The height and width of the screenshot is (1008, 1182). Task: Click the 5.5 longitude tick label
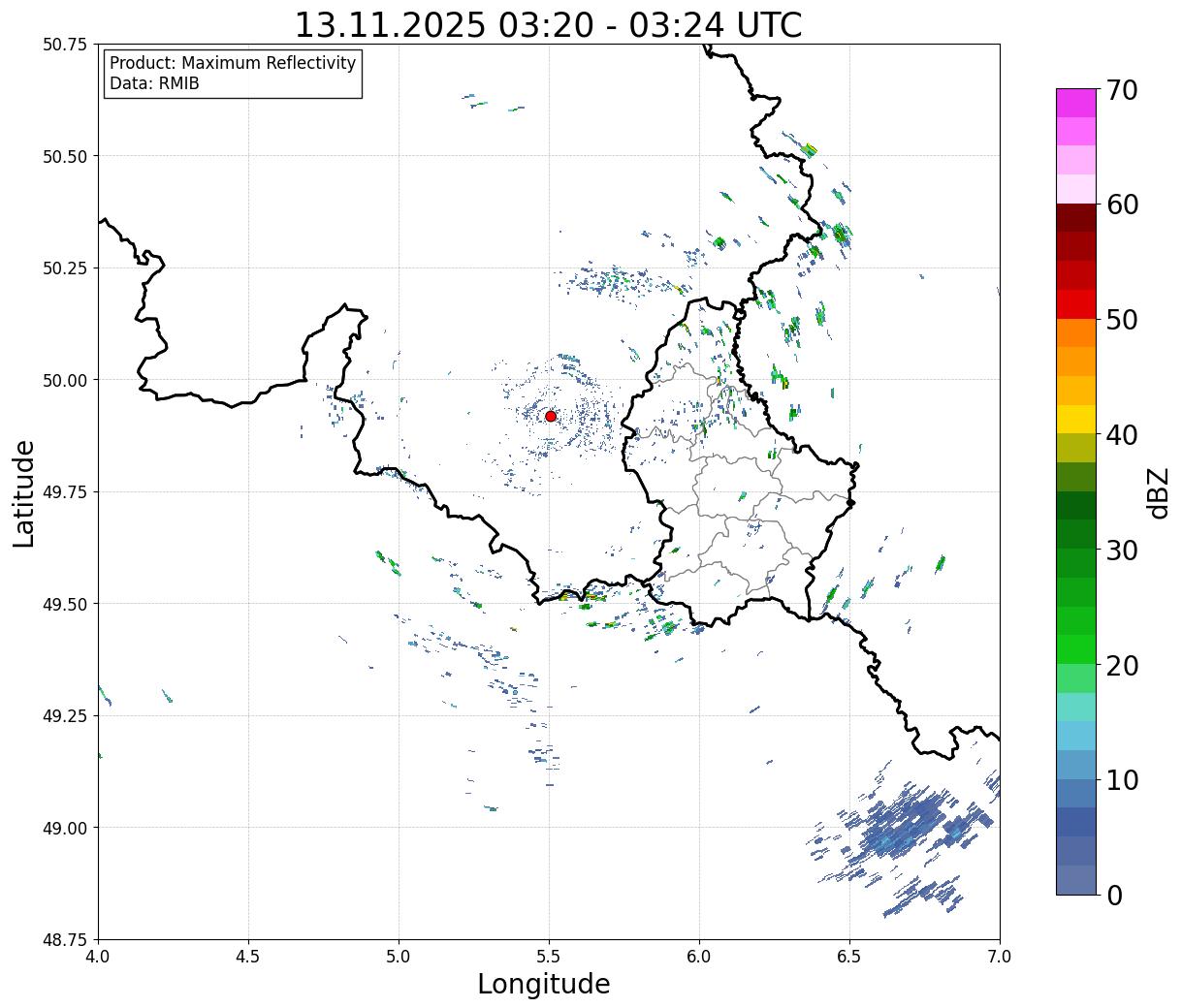pyautogui.click(x=549, y=958)
